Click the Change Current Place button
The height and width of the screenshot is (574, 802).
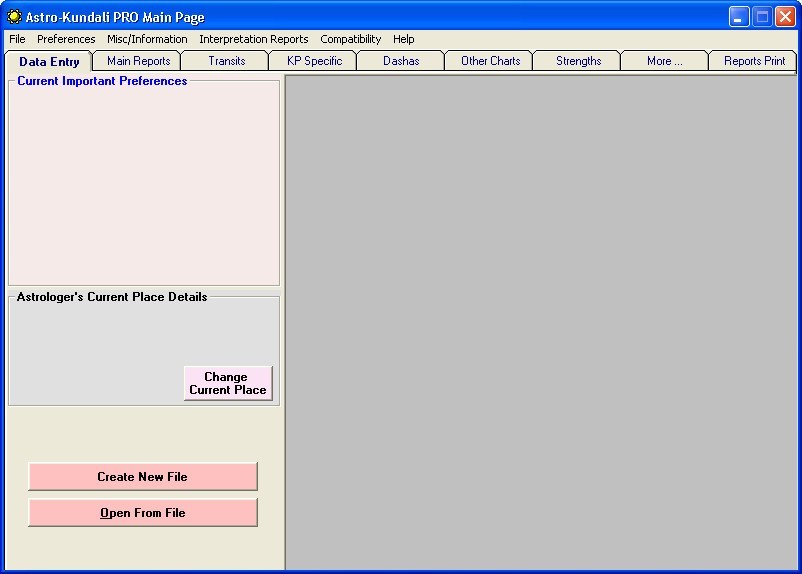coord(228,383)
